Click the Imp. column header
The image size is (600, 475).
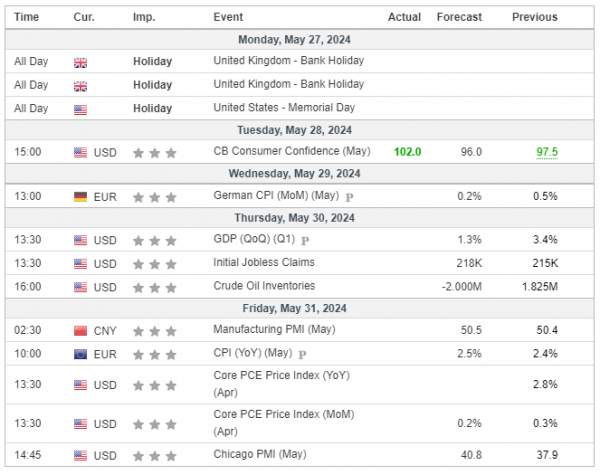[144, 17]
